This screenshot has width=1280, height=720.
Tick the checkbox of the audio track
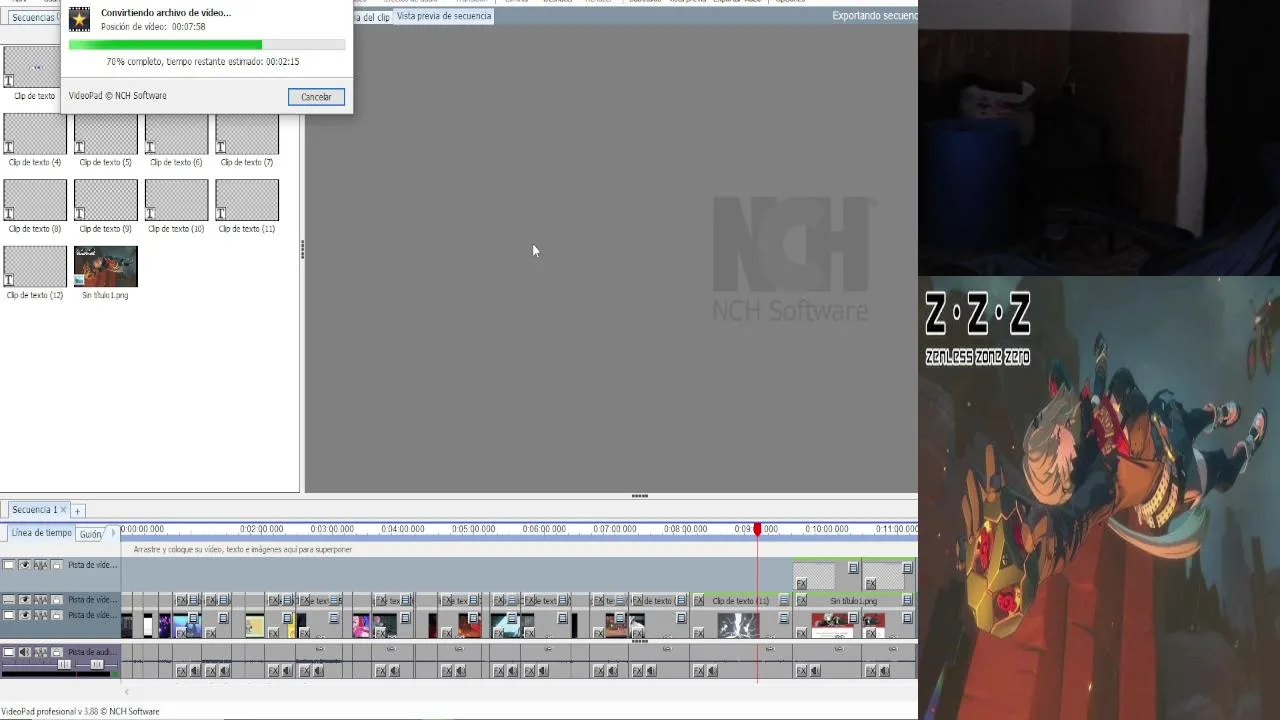[x=9, y=652]
